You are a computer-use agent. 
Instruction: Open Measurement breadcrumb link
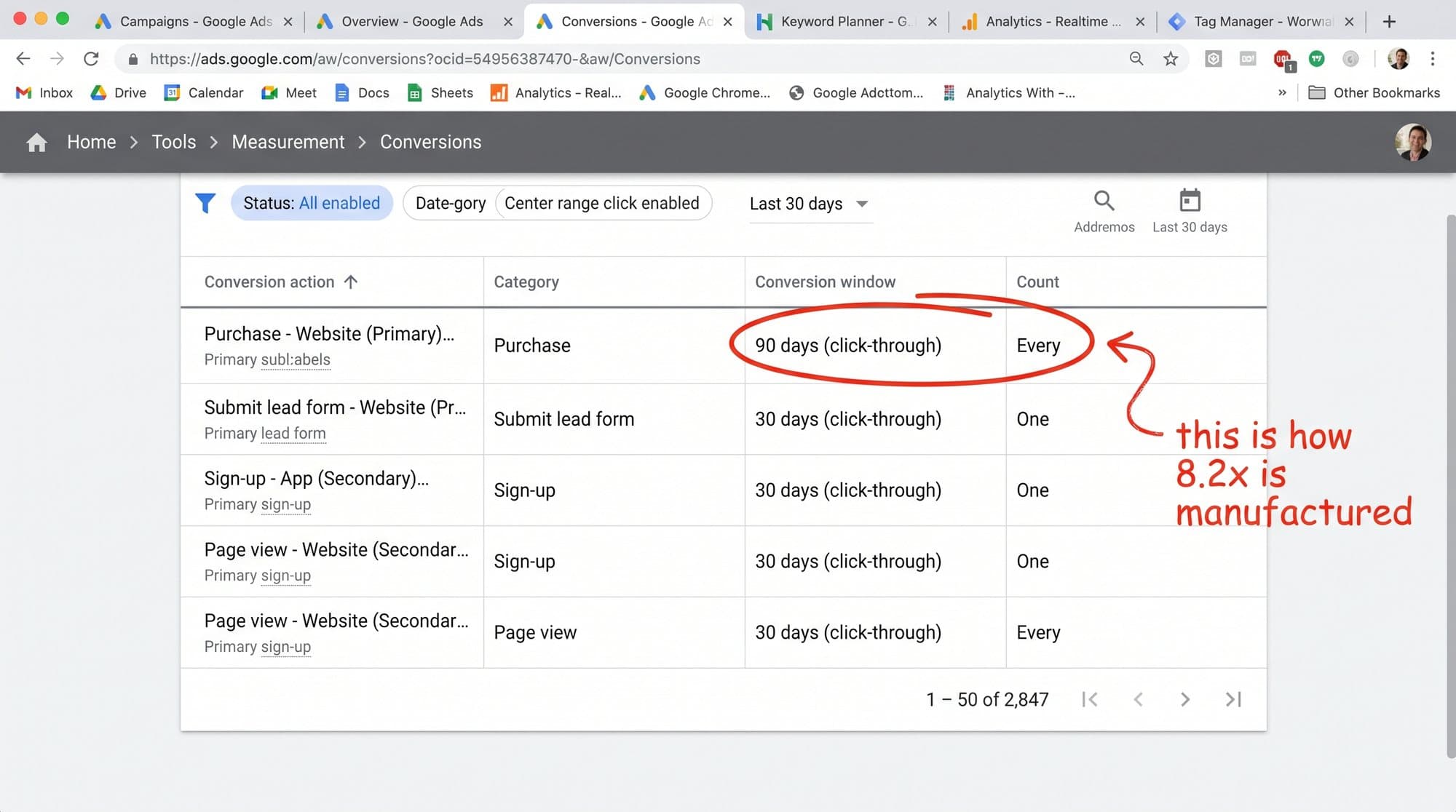pos(288,142)
